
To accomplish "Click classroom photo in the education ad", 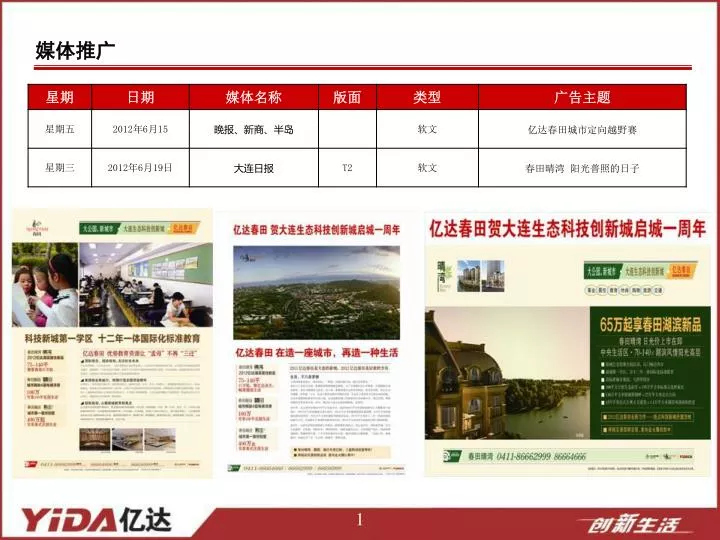I will 146,285.
